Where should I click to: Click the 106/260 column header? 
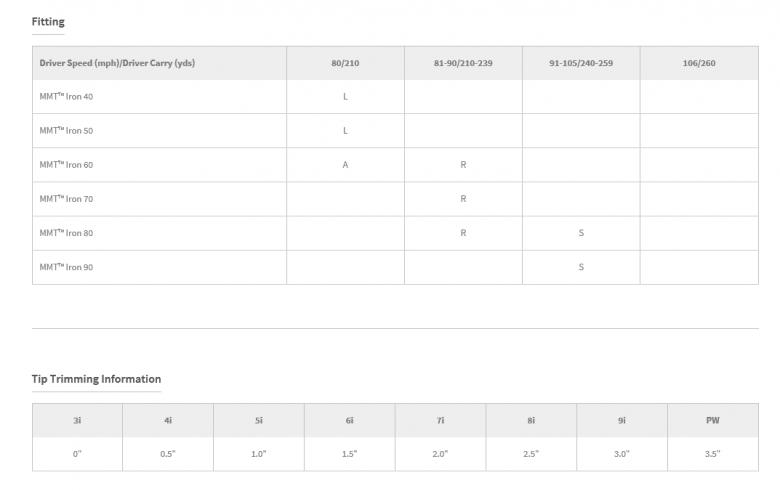[x=699, y=63]
